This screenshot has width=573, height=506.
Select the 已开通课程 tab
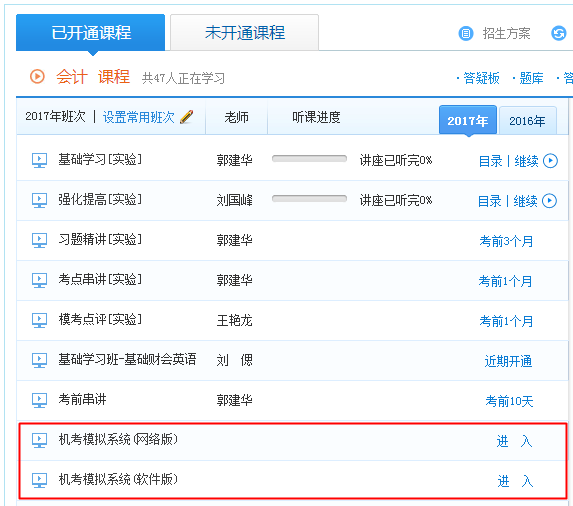pos(91,33)
